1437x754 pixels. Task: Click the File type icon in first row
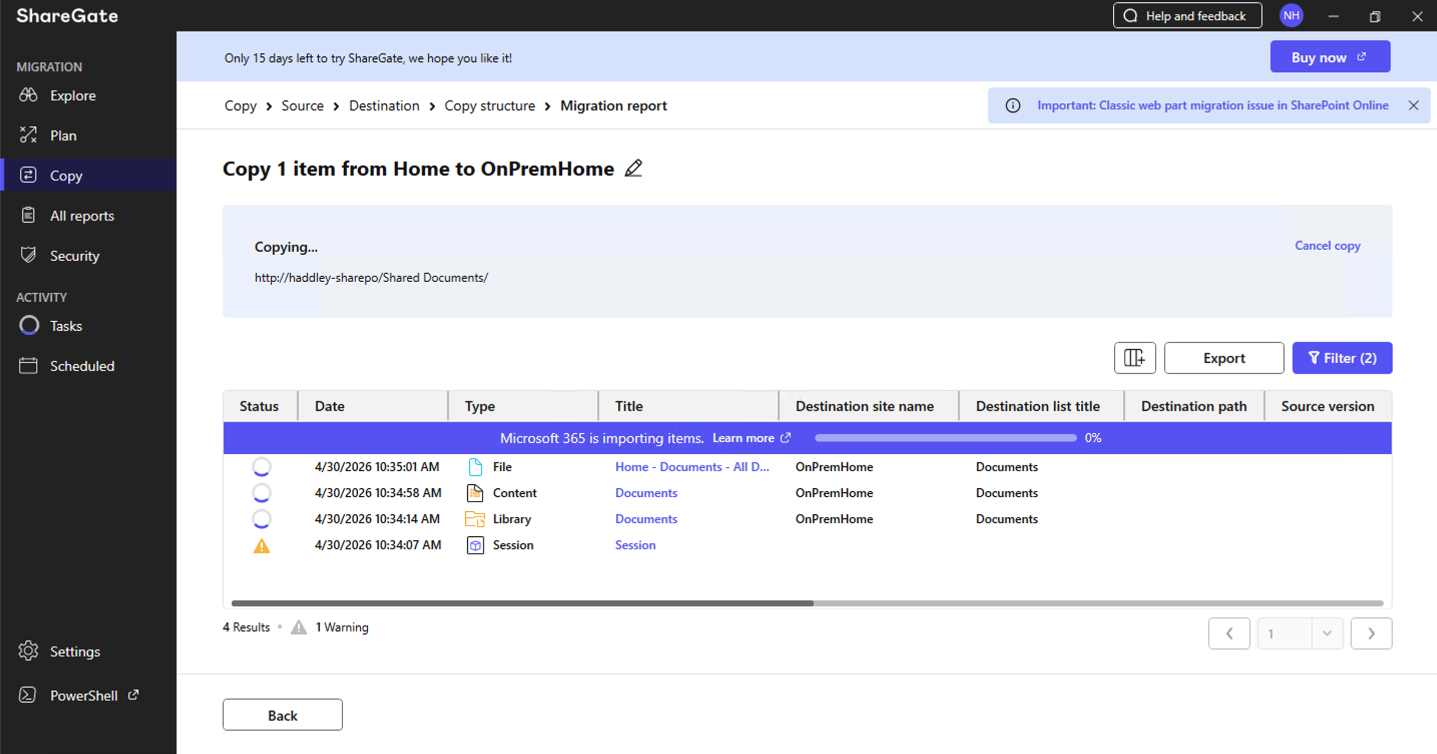[x=475, y=467]
